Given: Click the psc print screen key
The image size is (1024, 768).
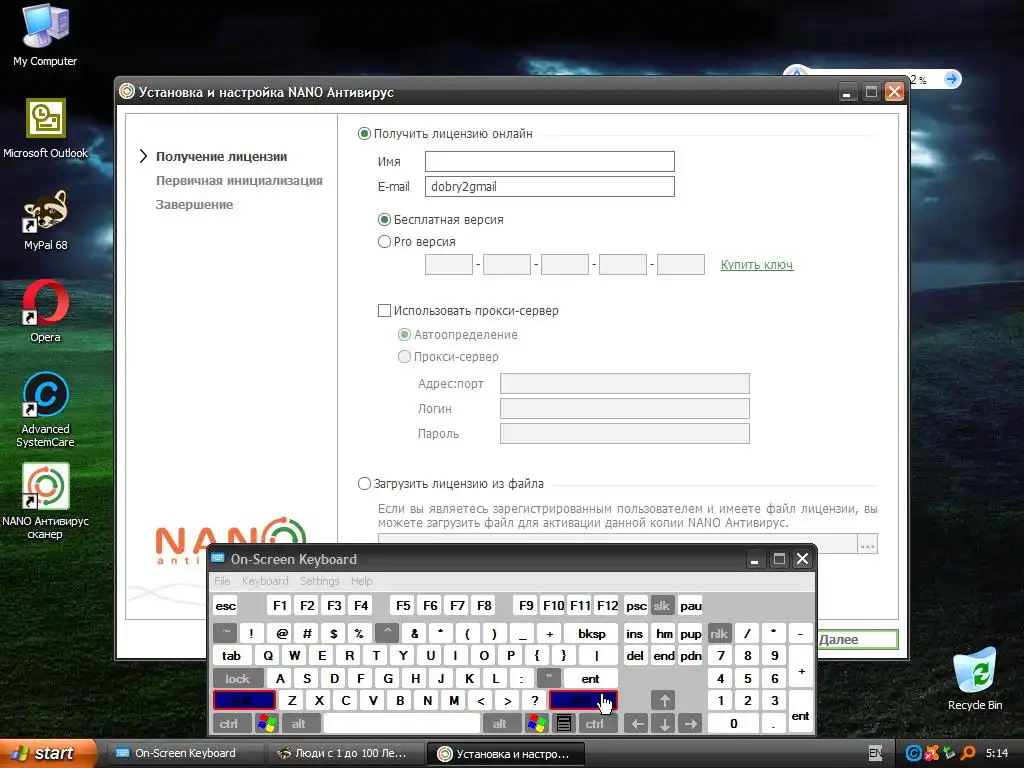Looking at the screenshot, I should [635, 605].
